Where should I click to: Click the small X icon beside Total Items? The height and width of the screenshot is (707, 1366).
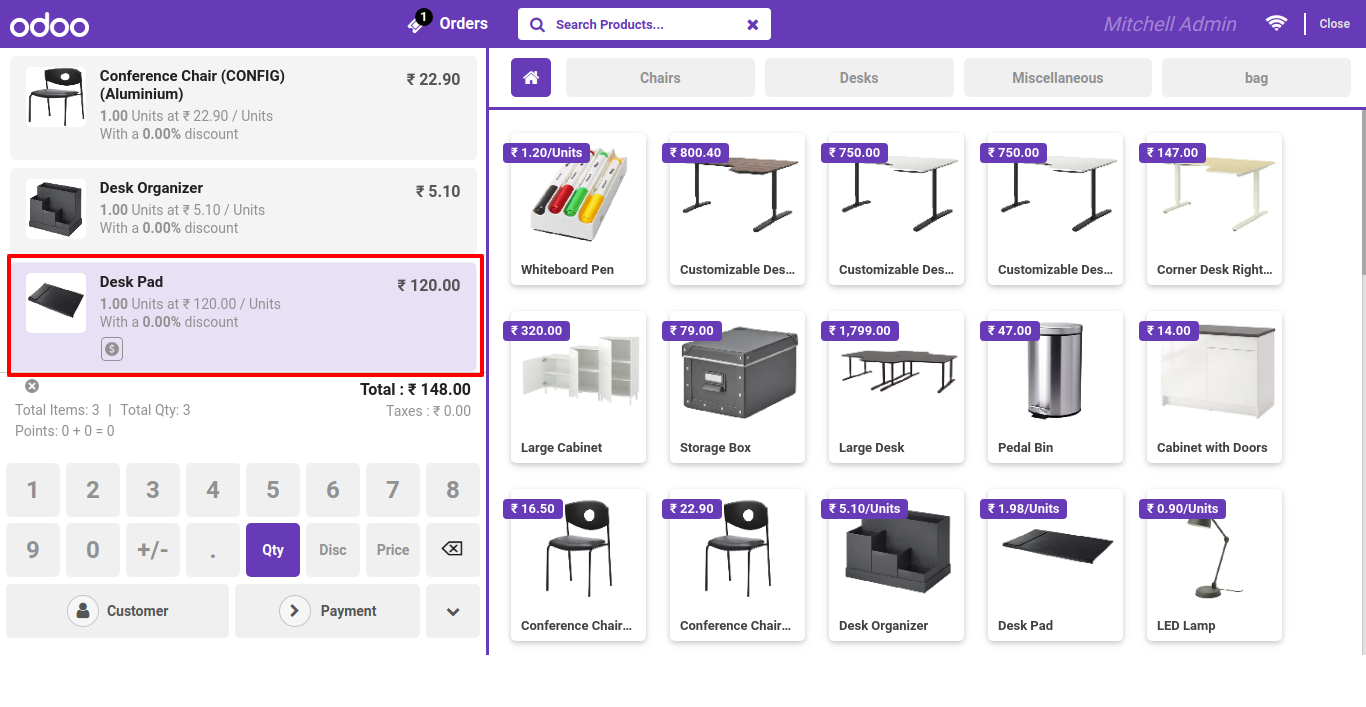coord(32,386)
